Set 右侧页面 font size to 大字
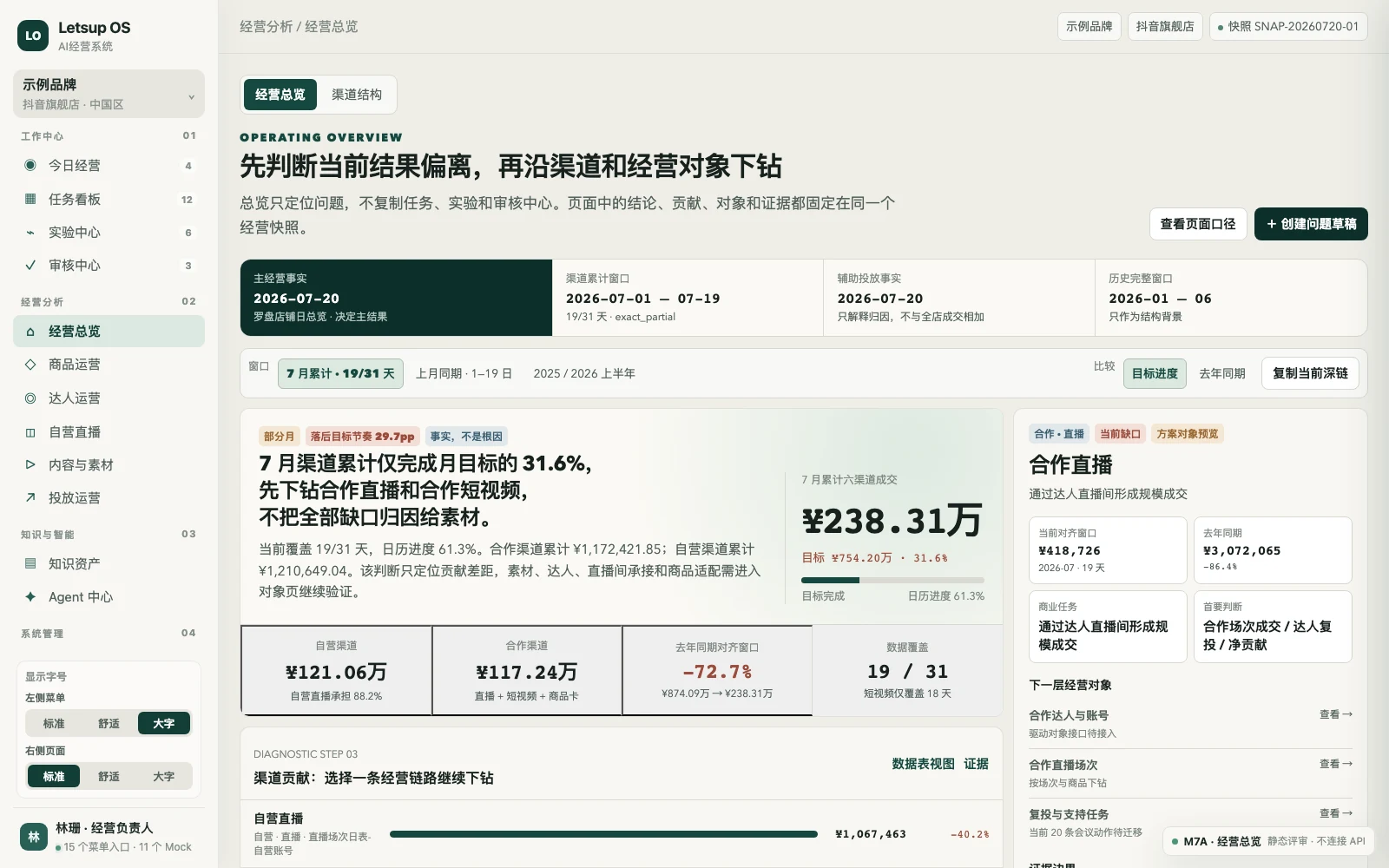Image resolution: width=1389 pixels, height=868 pixels. point(163,776)
